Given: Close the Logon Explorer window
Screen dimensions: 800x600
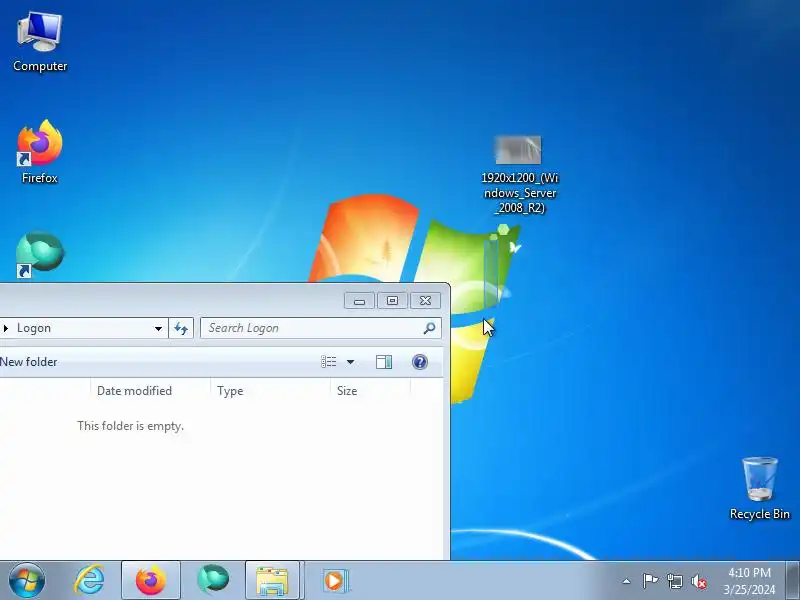Looking at the screenshot, I should pyautogui.click(x=425, y=301).
